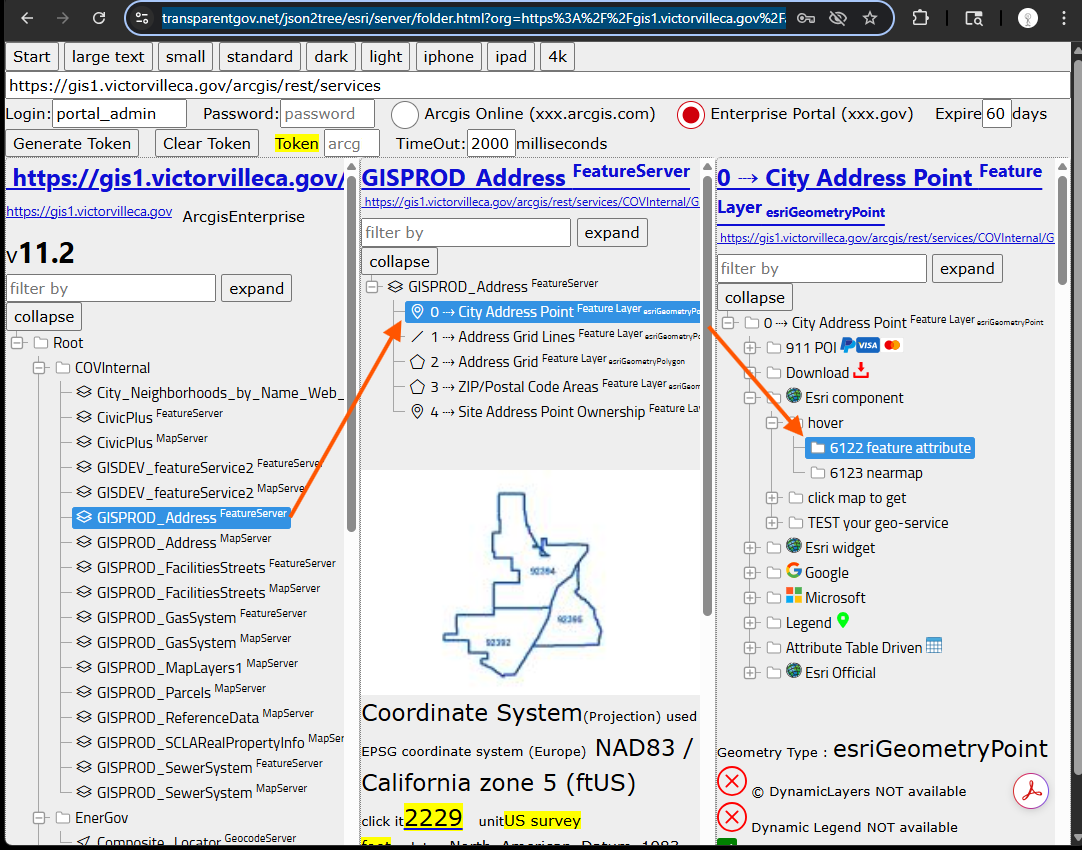Select the Enterprise Portal radio button
Screen dimensions: 1082x850
coord(691,114)
